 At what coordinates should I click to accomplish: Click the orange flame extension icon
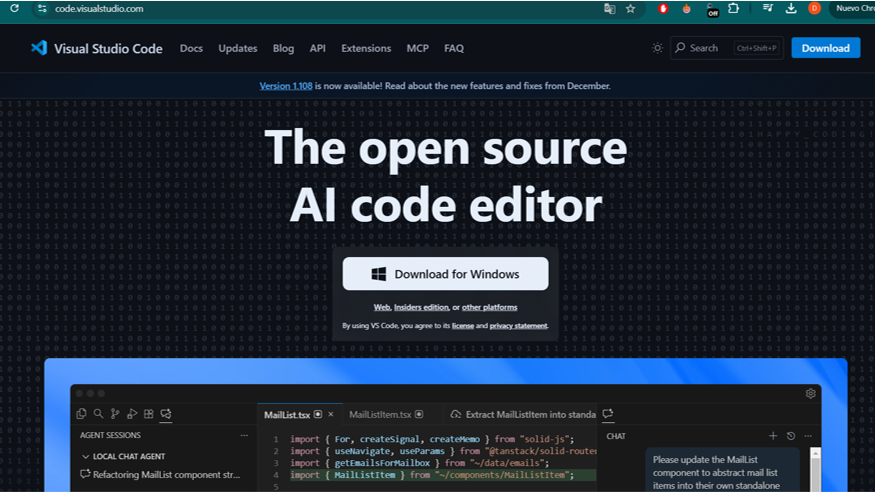[x=686, y=8]
